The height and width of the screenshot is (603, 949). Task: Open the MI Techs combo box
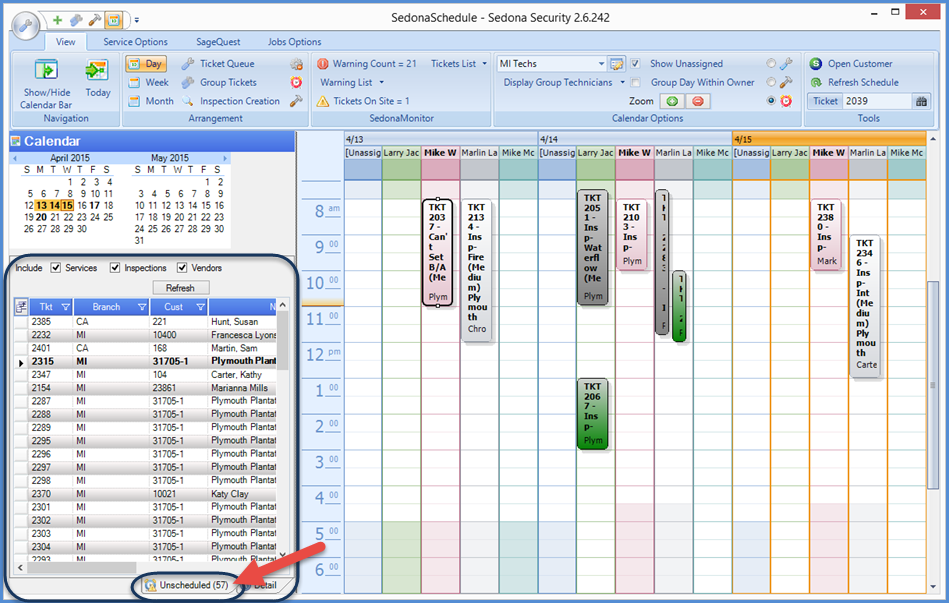pos(551,64)
